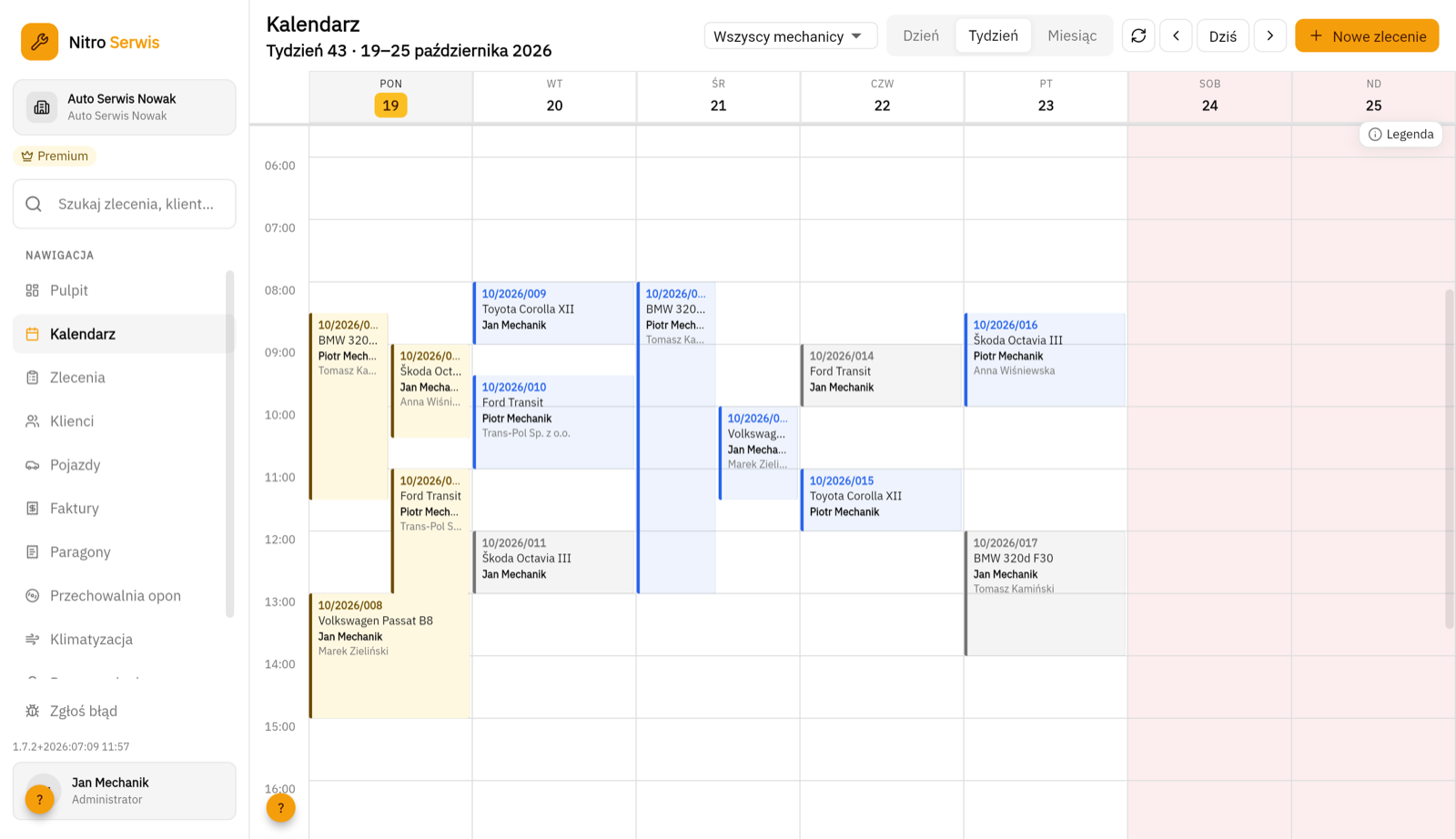Click the floating orange help question button
The image size is (1456, 839).
pyautogui.click(x=281, y=808)
